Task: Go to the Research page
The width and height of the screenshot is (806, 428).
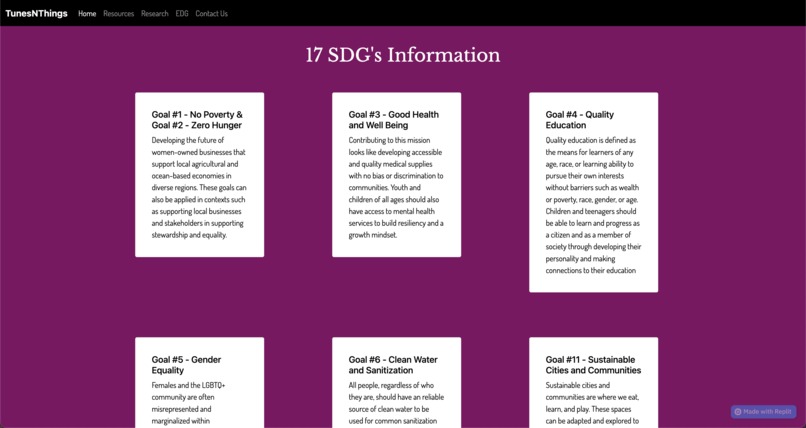Action: 155,14
